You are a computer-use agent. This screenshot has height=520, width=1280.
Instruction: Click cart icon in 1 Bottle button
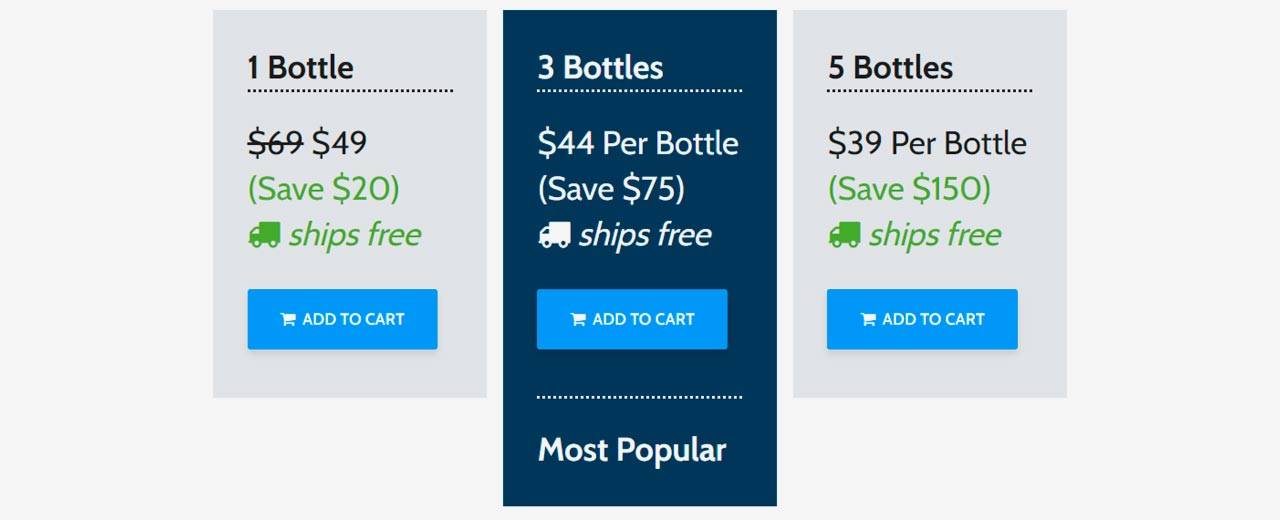click(x=288, y=319)
